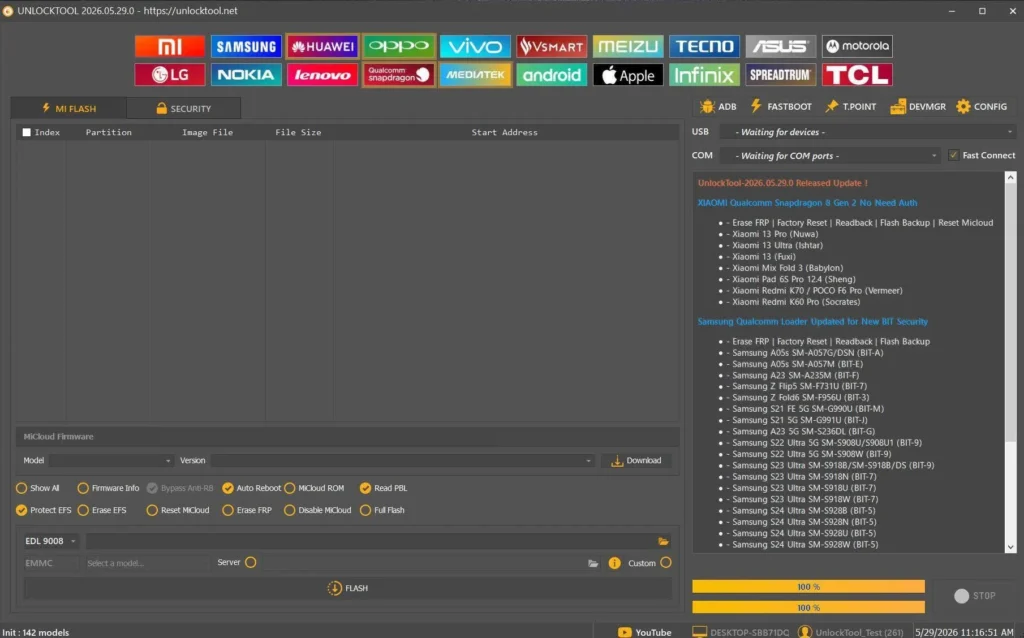This screenshot has width=1024, height=638.
Task: Click the FLASH button
Action: click(348, 588)
